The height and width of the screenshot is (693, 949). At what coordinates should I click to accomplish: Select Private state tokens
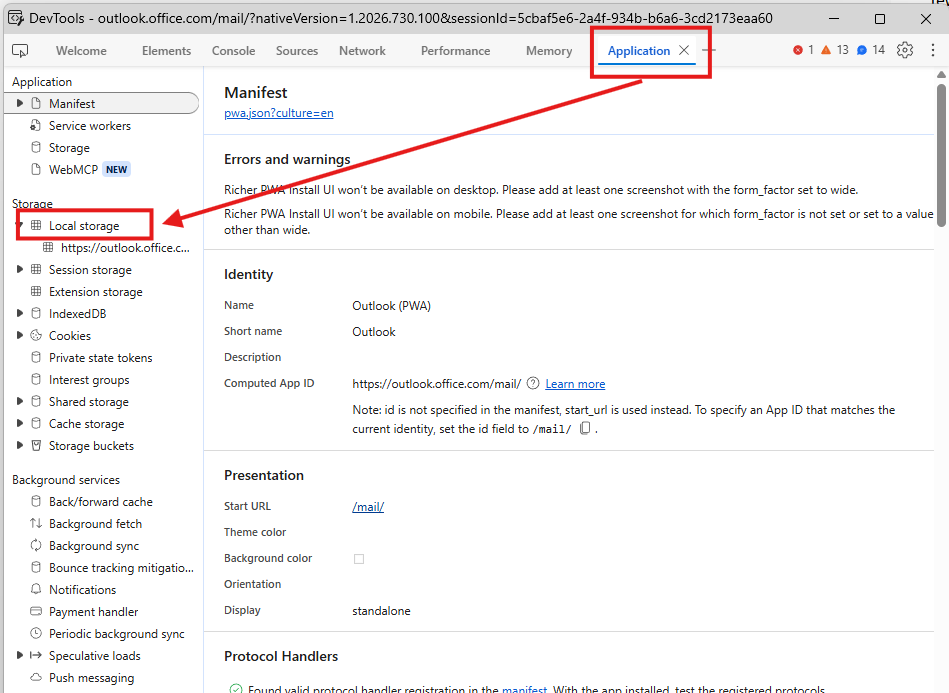100,358
